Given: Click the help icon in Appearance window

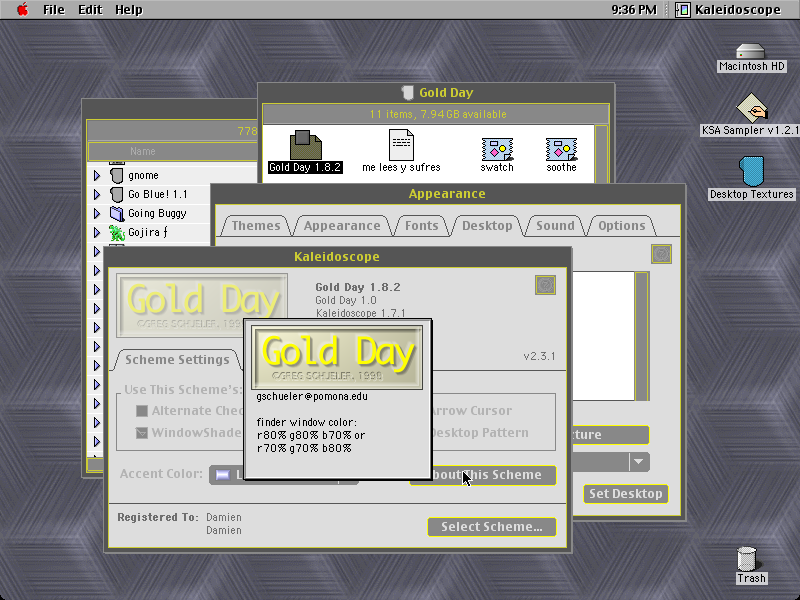Looking at the screenshot, I should click(661, 254).
